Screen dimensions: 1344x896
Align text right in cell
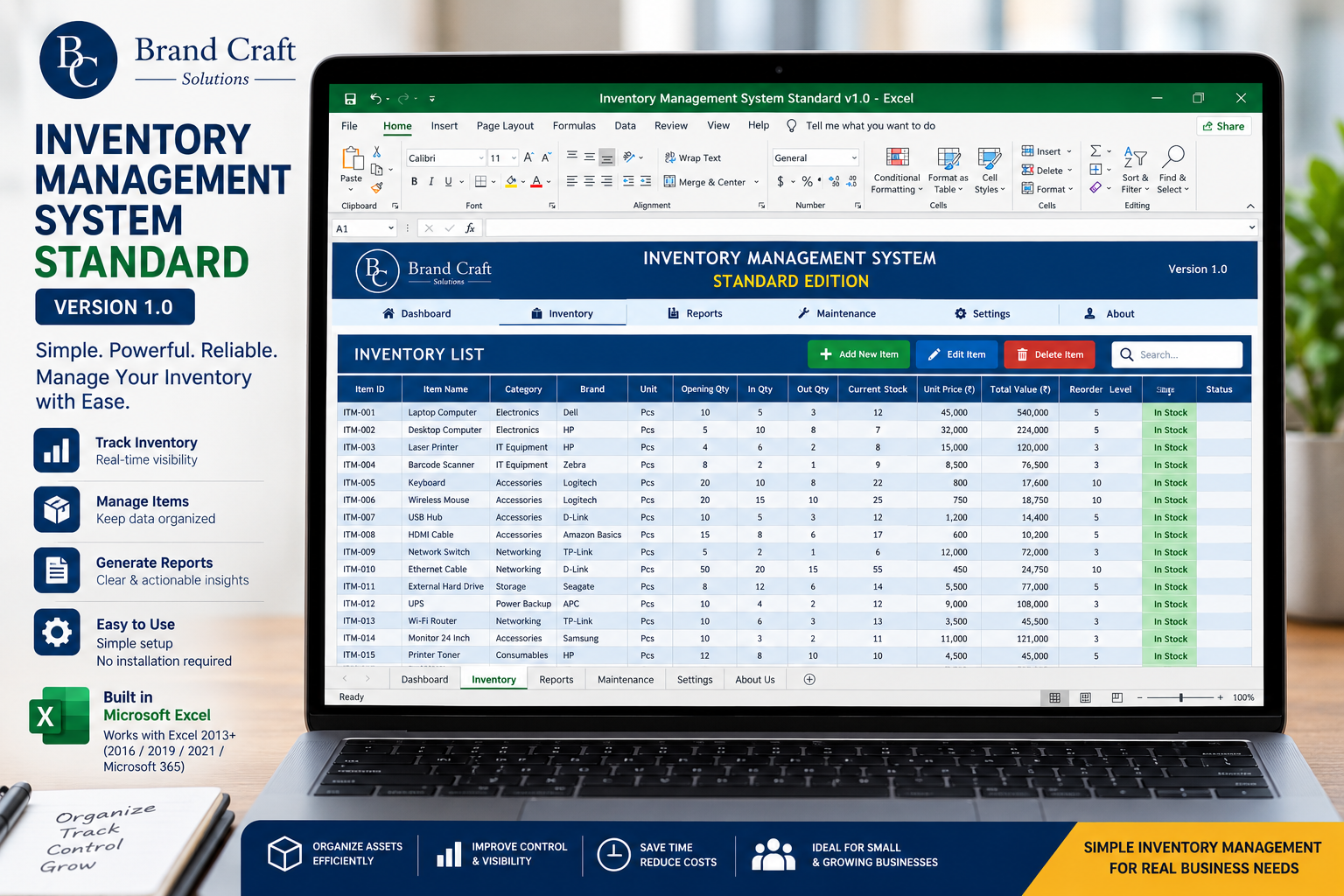(x=606, y=181)
